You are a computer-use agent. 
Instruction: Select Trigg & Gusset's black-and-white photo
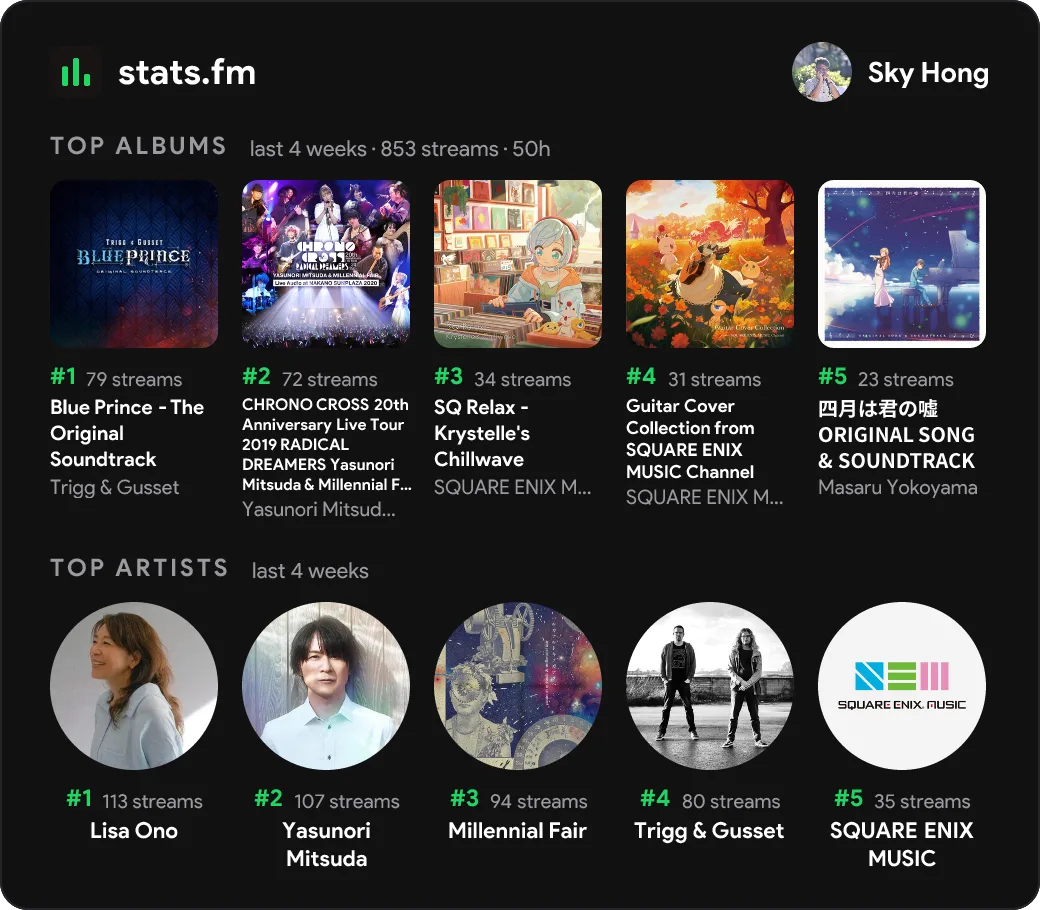point(710,686)
